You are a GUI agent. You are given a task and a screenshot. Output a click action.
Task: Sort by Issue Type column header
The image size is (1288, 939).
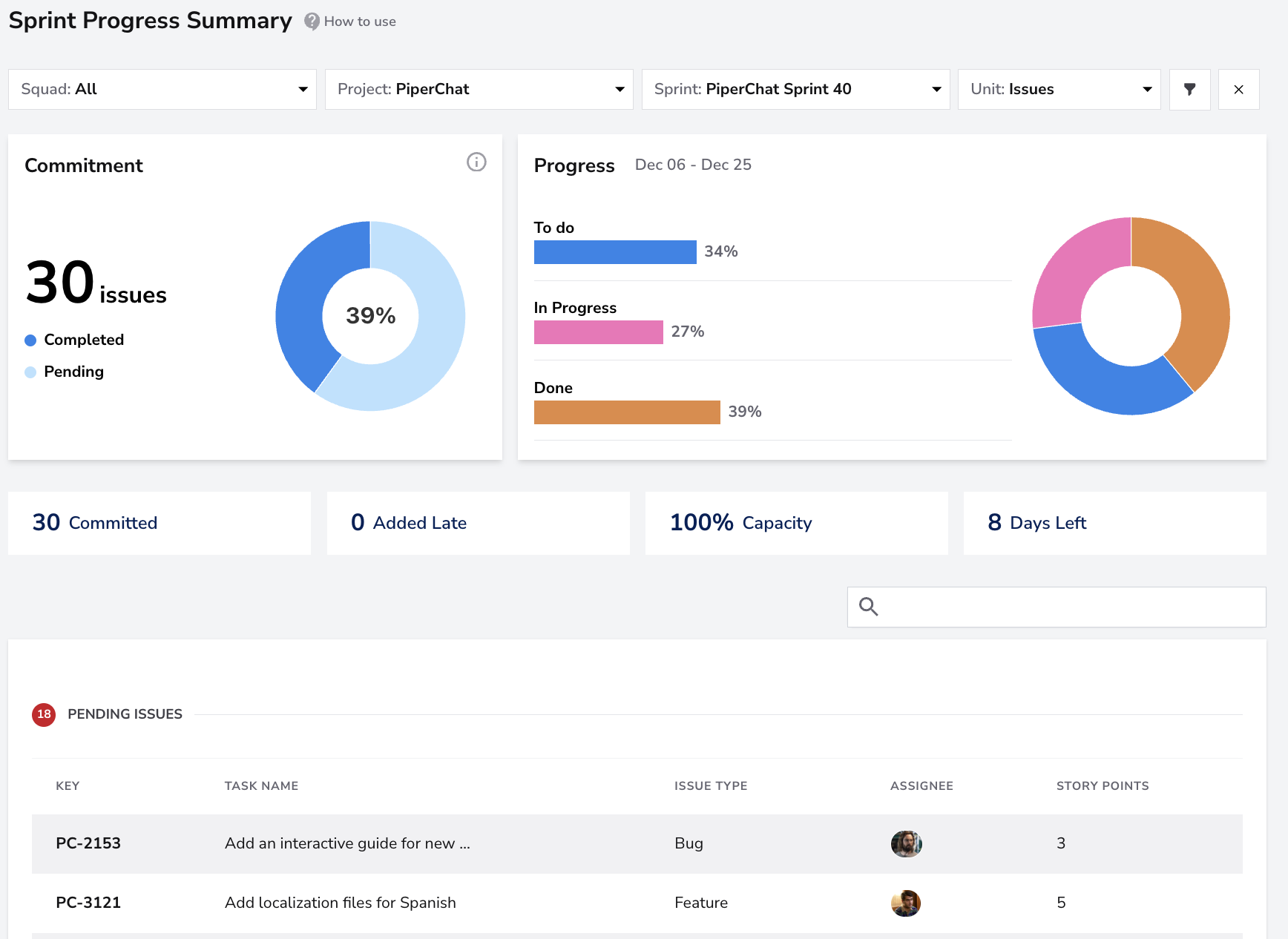[x=711, y=785]
